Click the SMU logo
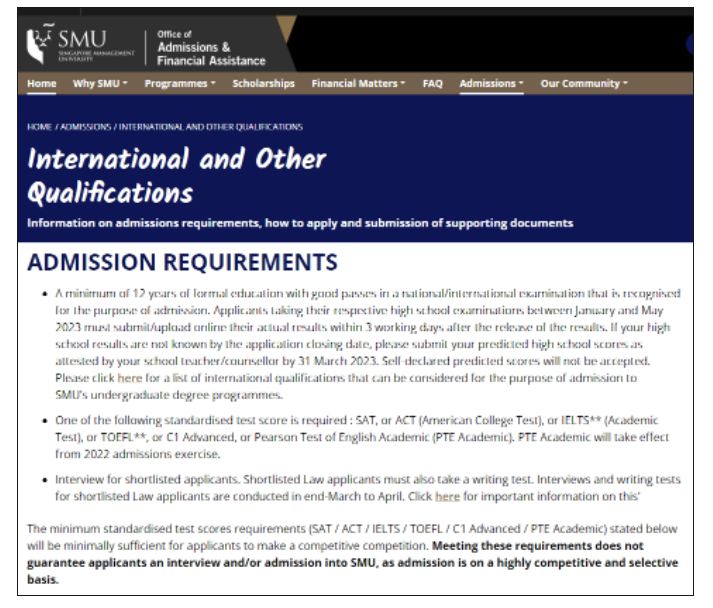 click(x=80, y=44)
